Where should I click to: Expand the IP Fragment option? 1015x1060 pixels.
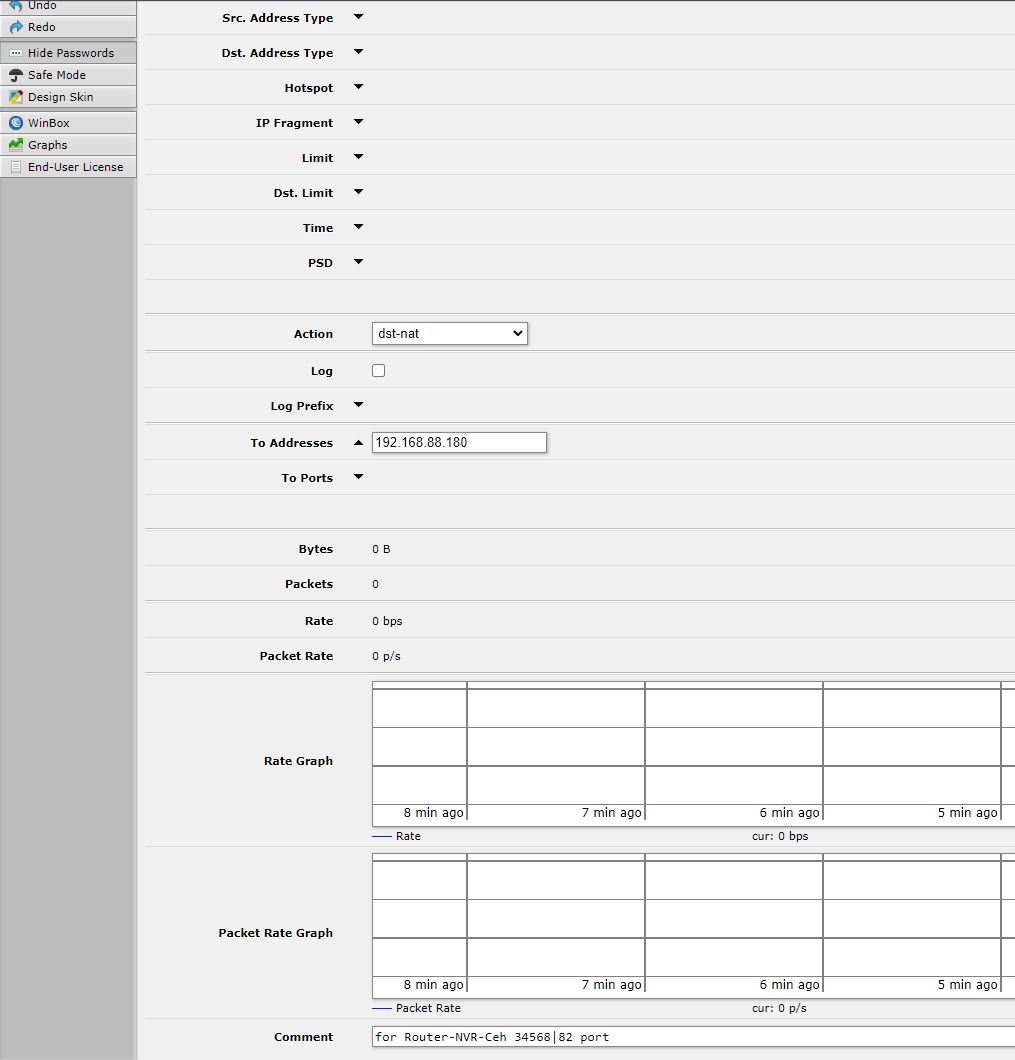pyautogui.click(x=359, y=122)
